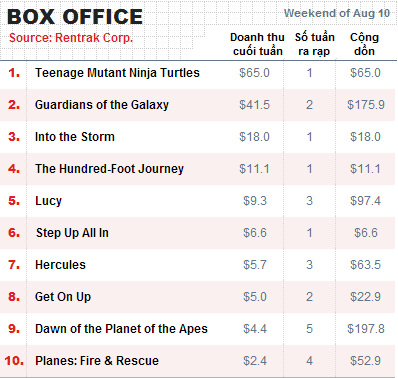
Task: Click the Source: Rentrak Corp. text
Action: click(71, 38)
